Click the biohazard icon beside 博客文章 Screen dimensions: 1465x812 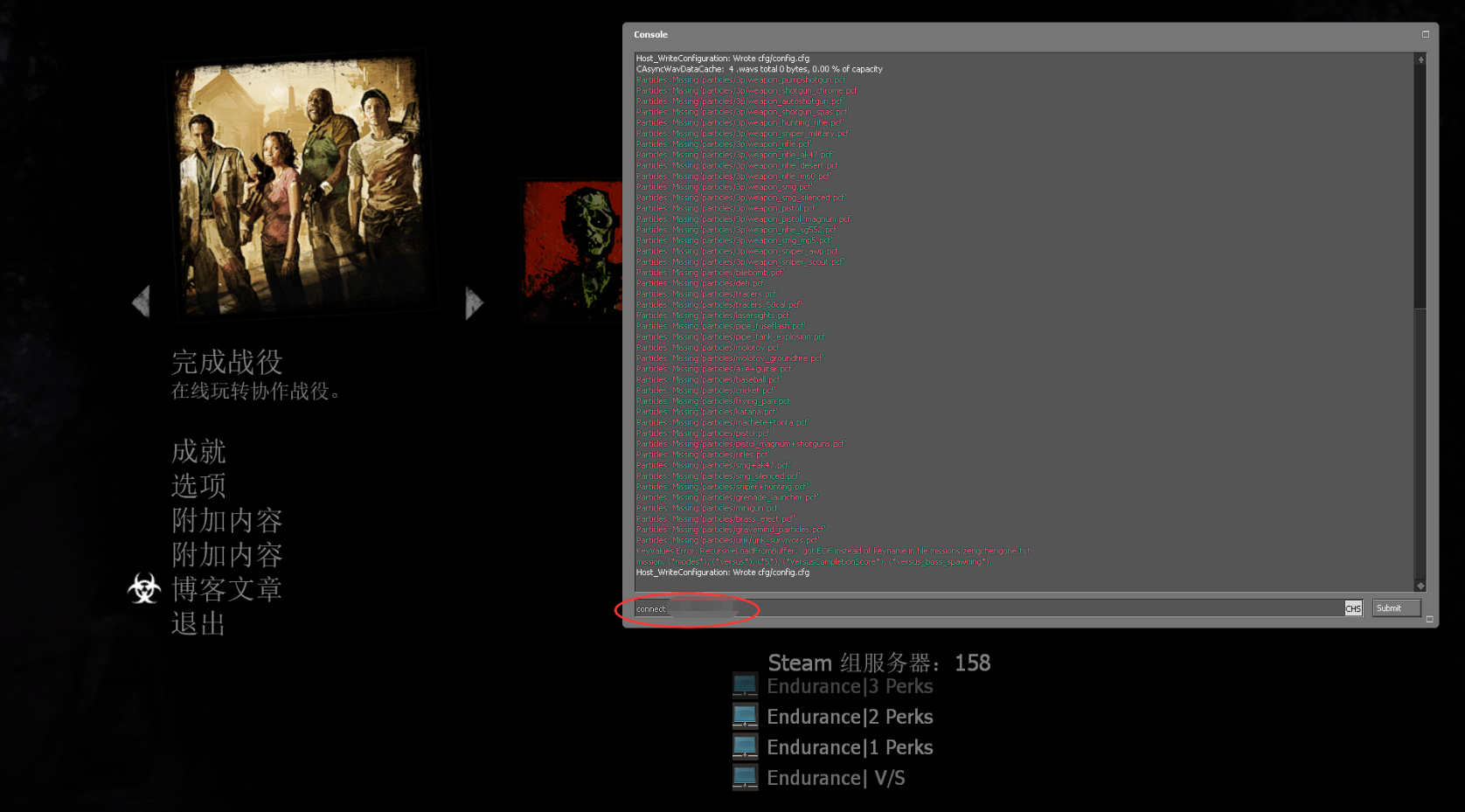(x=144, y=588)
